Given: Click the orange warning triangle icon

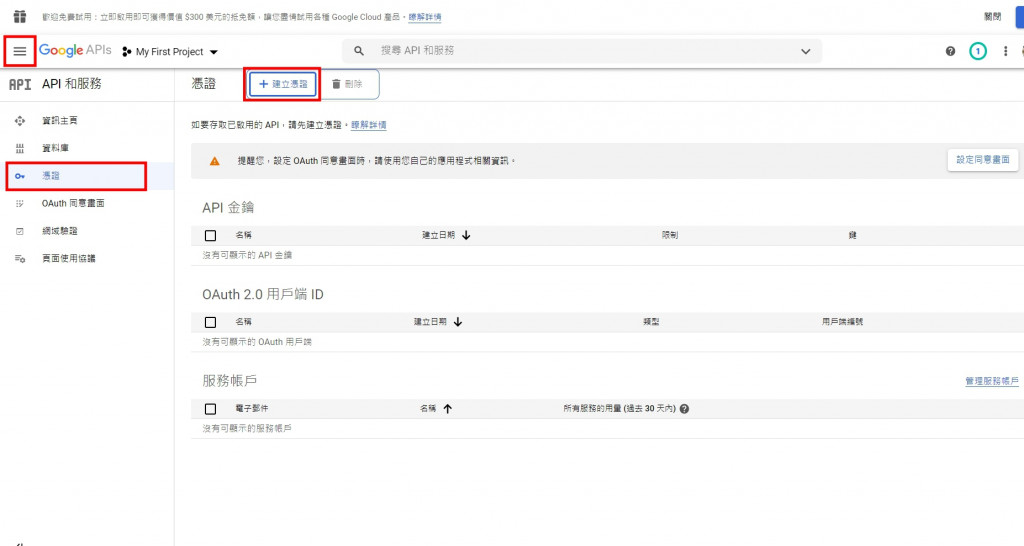Looking at the screenshot, I should click(x=214, y=161).
